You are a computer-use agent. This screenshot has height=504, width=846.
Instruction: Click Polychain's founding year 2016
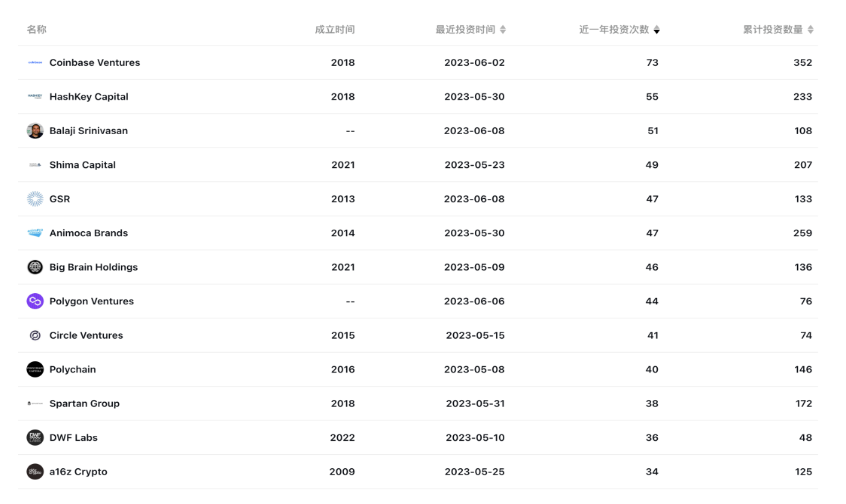click(343, 369)
